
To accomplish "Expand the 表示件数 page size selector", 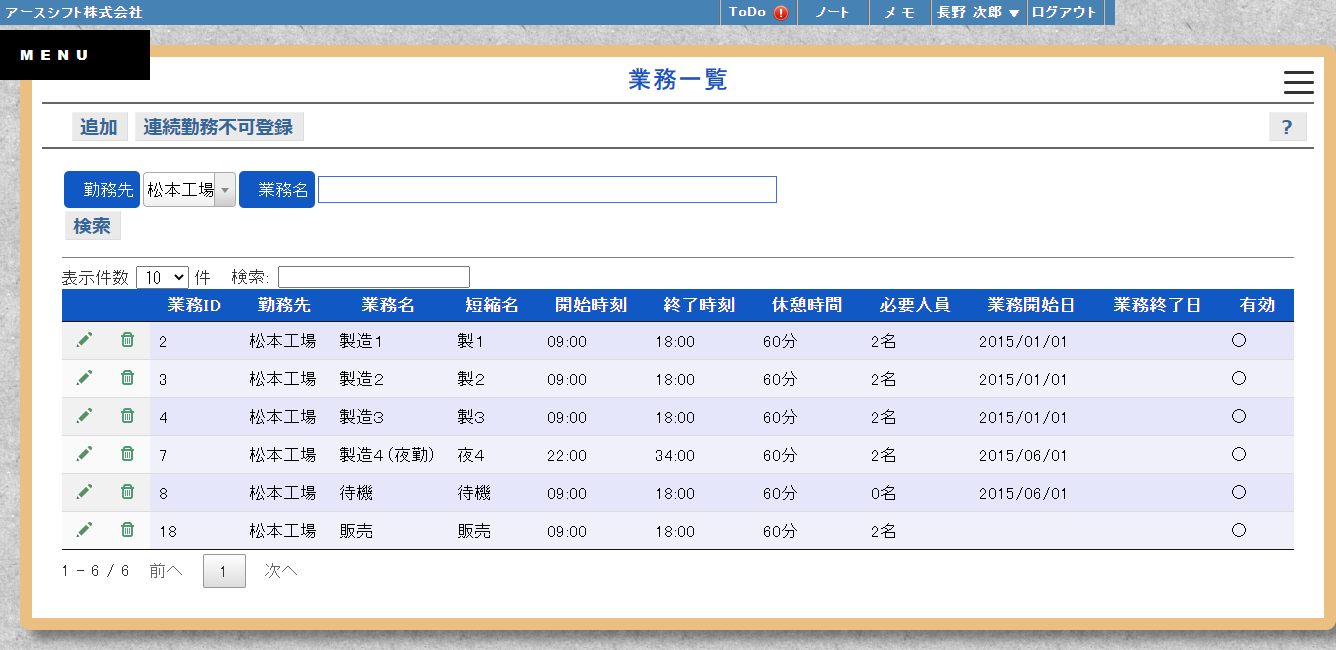I will [162, 277].
